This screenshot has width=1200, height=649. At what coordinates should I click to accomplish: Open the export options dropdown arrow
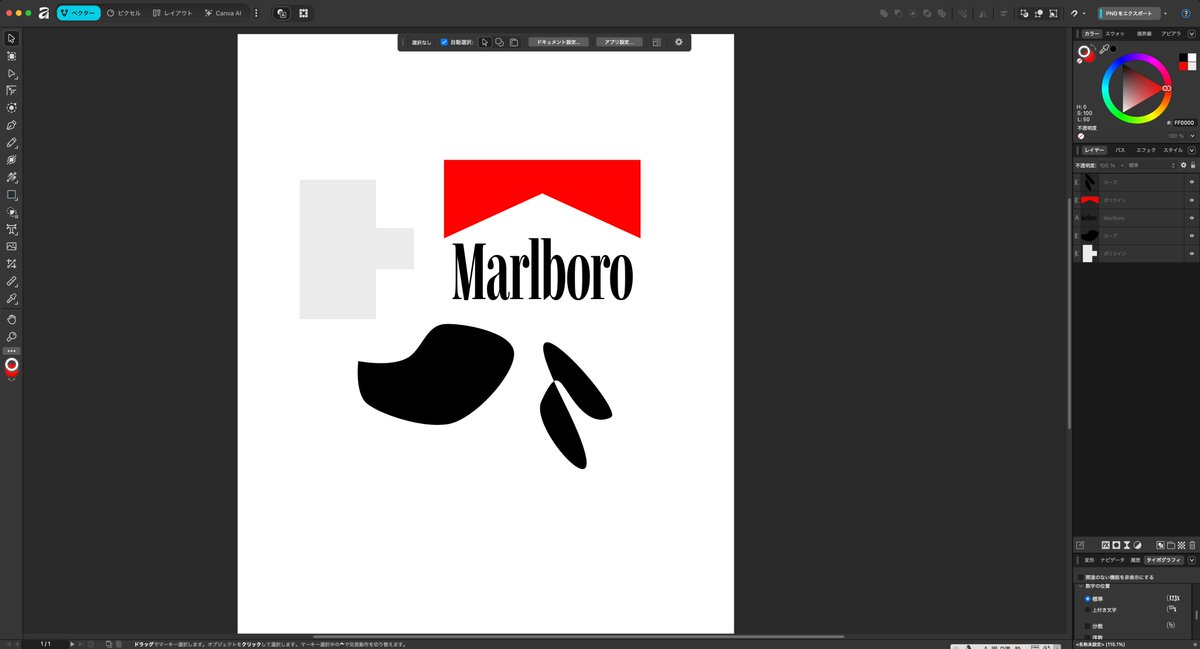[x=1165, y=13]
